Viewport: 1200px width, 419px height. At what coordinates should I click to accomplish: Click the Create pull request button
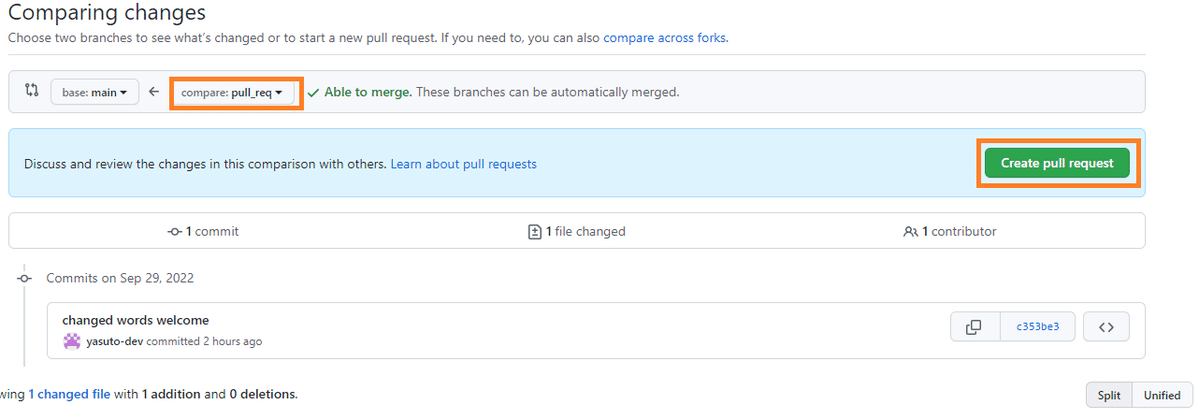pos(1057,163)
